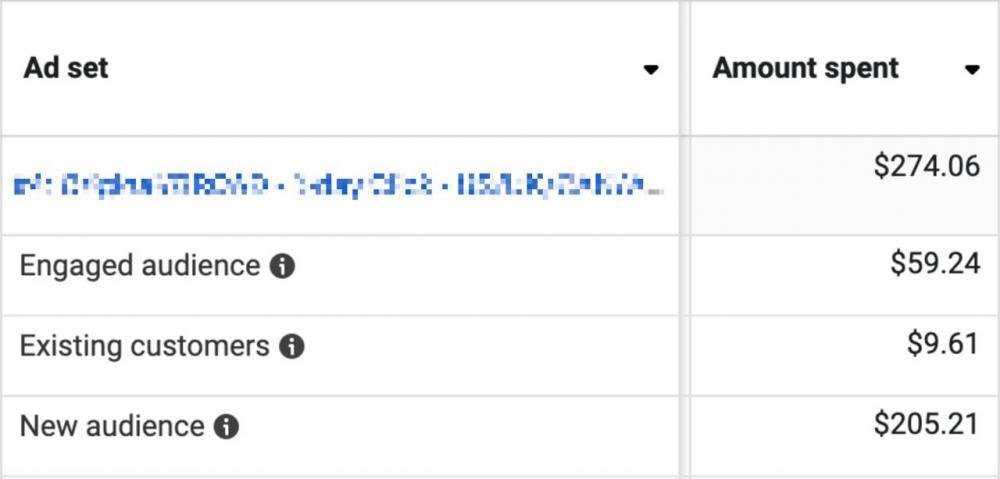Click blank space right of Existing customers icon
Image resolution: width=1000 pixels, height=479 pixels.
click(x=480, y=346)
